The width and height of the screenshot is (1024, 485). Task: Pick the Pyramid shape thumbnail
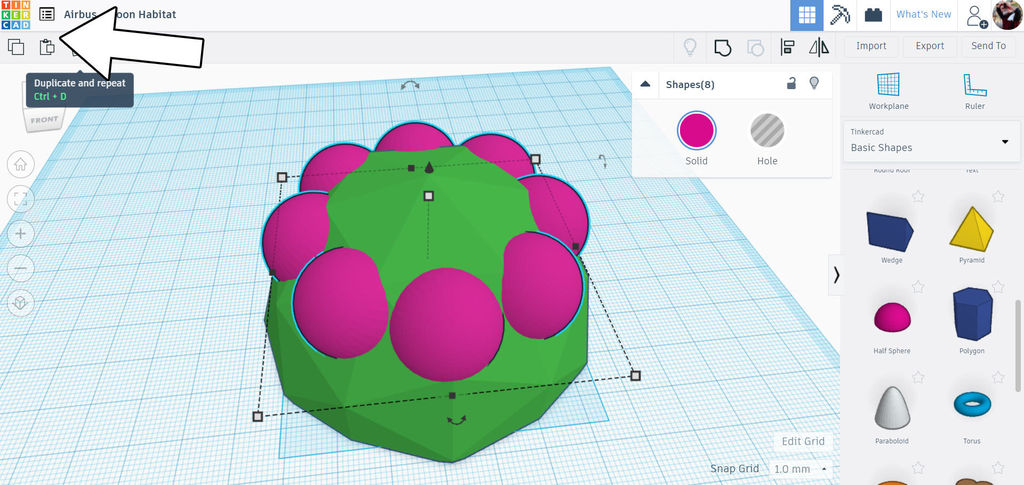pos(971,228)
